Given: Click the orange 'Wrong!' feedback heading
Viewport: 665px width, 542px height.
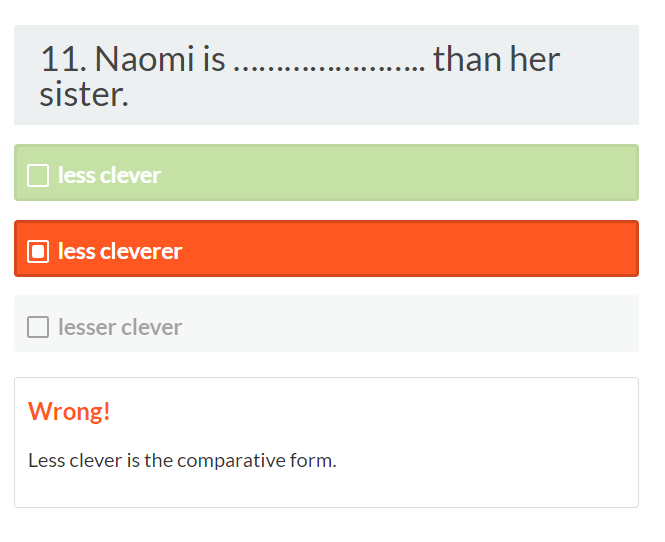Looking at the screenshot, I should tap(69, 411).
